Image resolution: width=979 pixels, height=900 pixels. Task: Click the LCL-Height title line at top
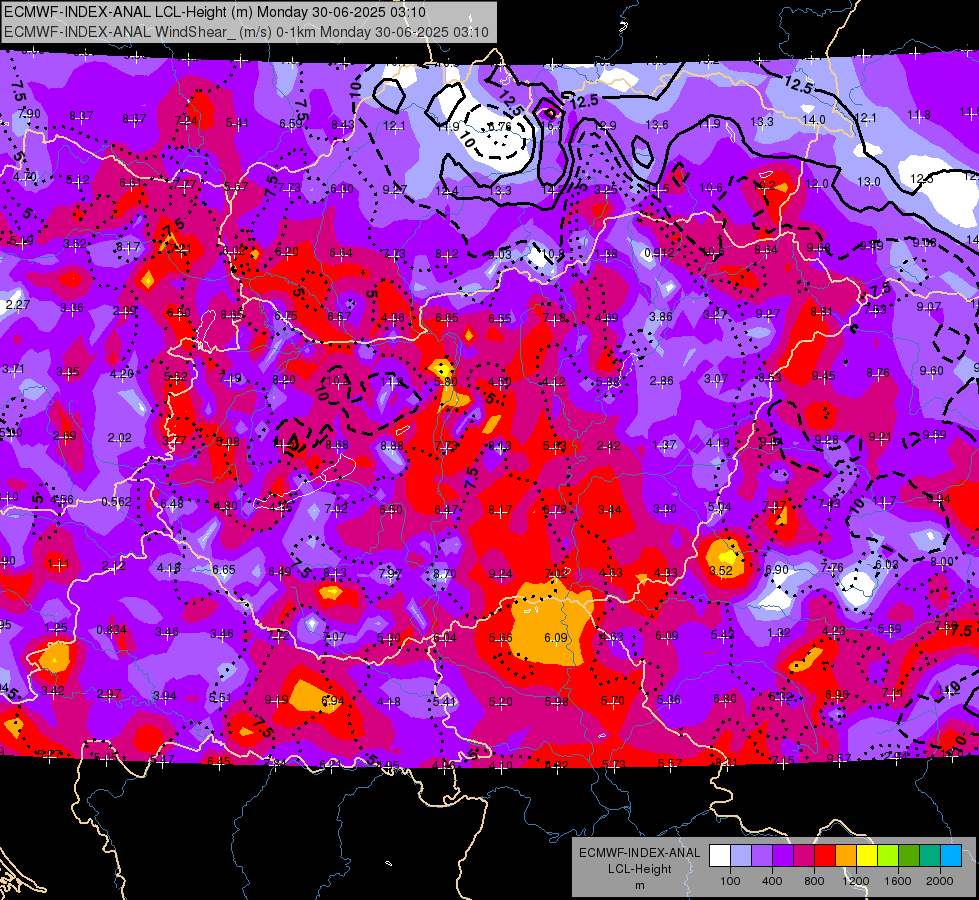tap(215, 12)
